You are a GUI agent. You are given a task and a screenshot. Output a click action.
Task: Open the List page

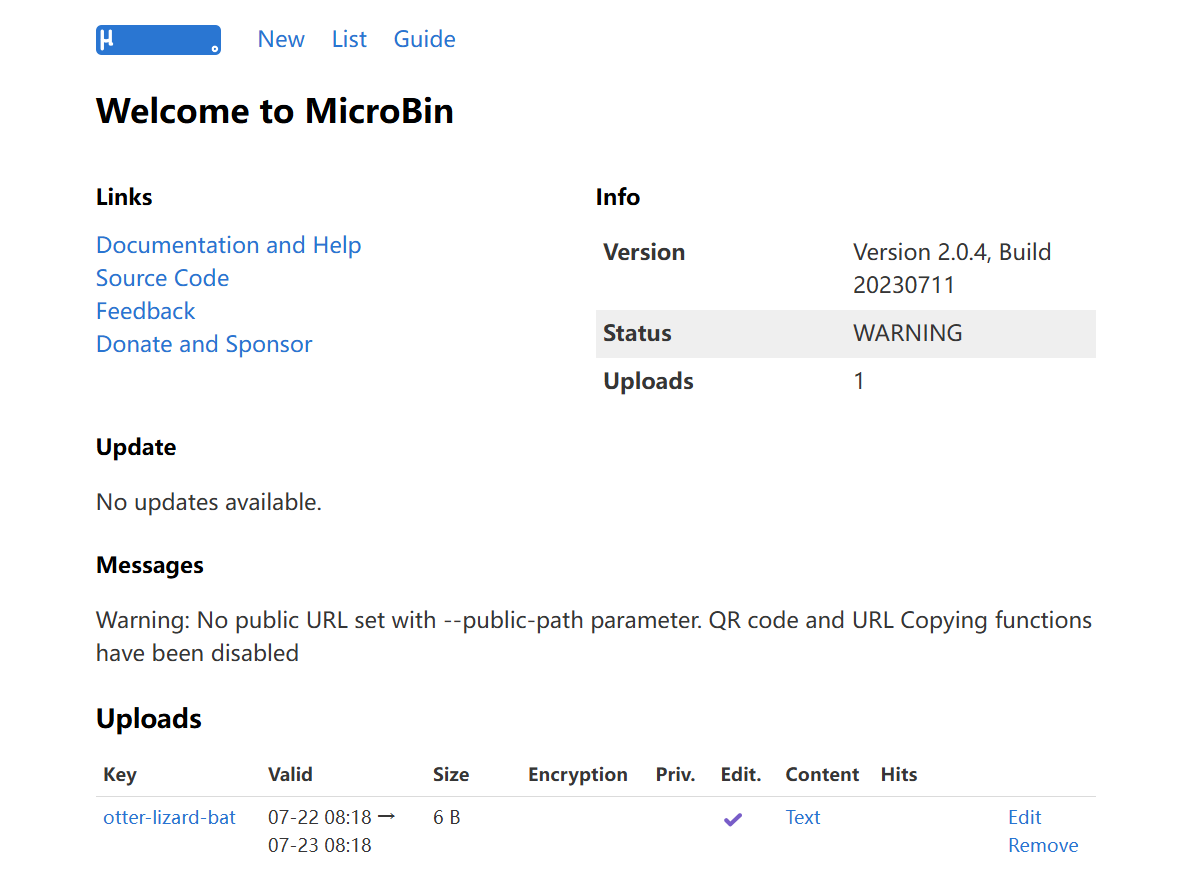tap(348, 39)
